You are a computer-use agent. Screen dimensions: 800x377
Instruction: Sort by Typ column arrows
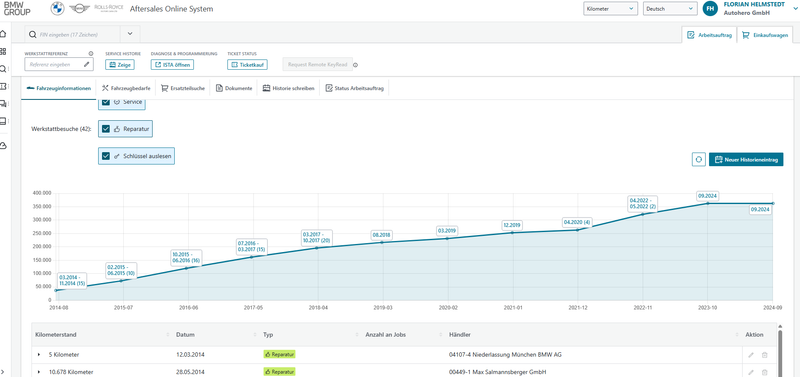coord(357,335)
